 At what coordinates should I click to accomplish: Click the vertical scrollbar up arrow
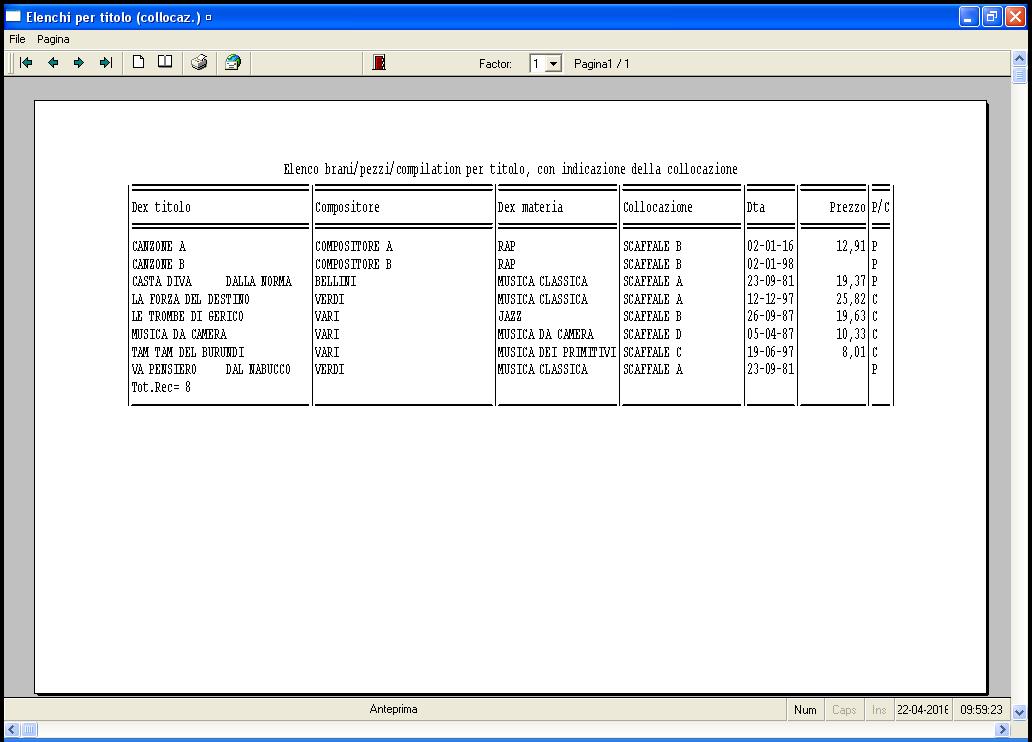1019,59
